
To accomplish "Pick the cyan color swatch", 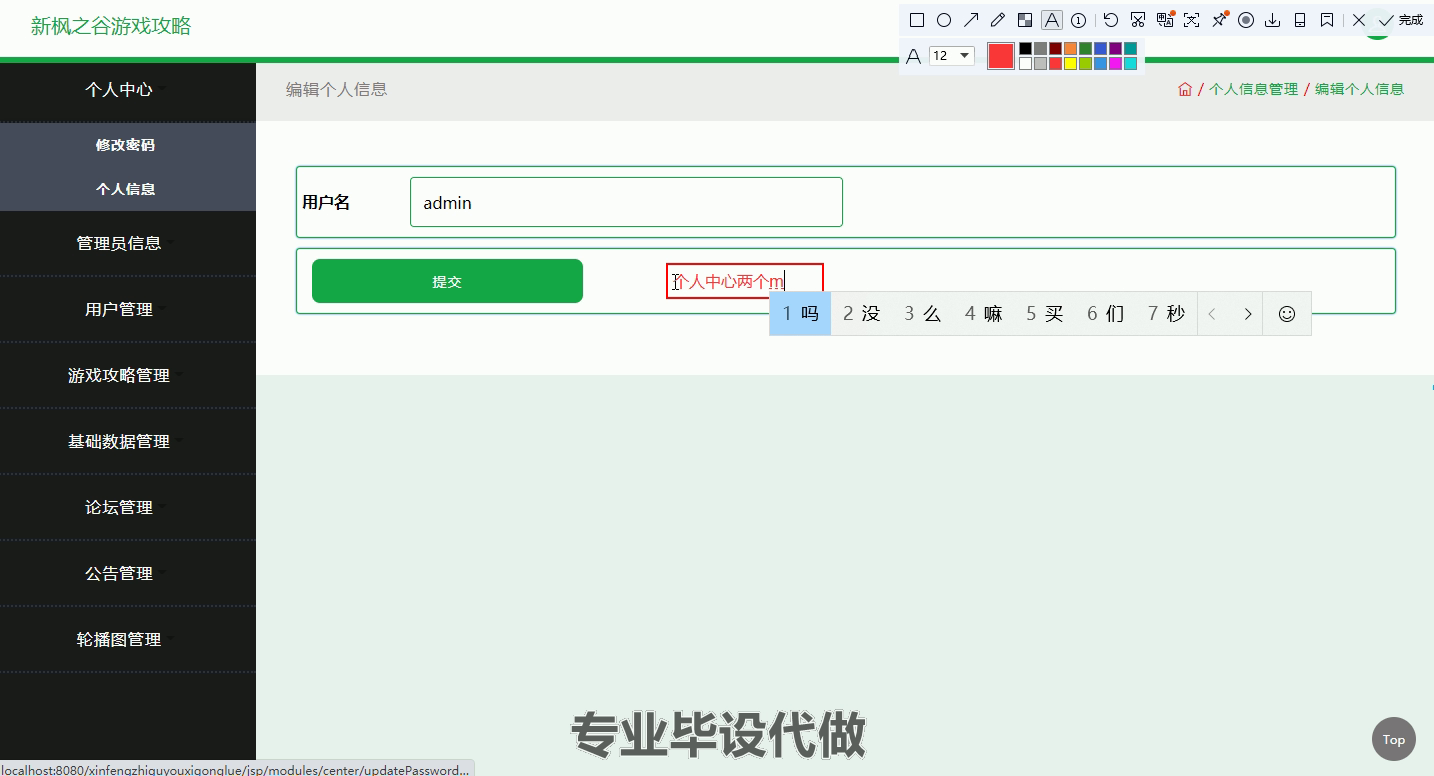I will [x=1130, y=64].
